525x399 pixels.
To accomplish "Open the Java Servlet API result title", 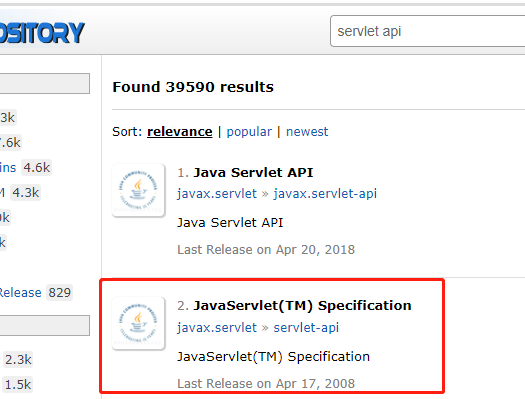I will (x=253, y=172).
